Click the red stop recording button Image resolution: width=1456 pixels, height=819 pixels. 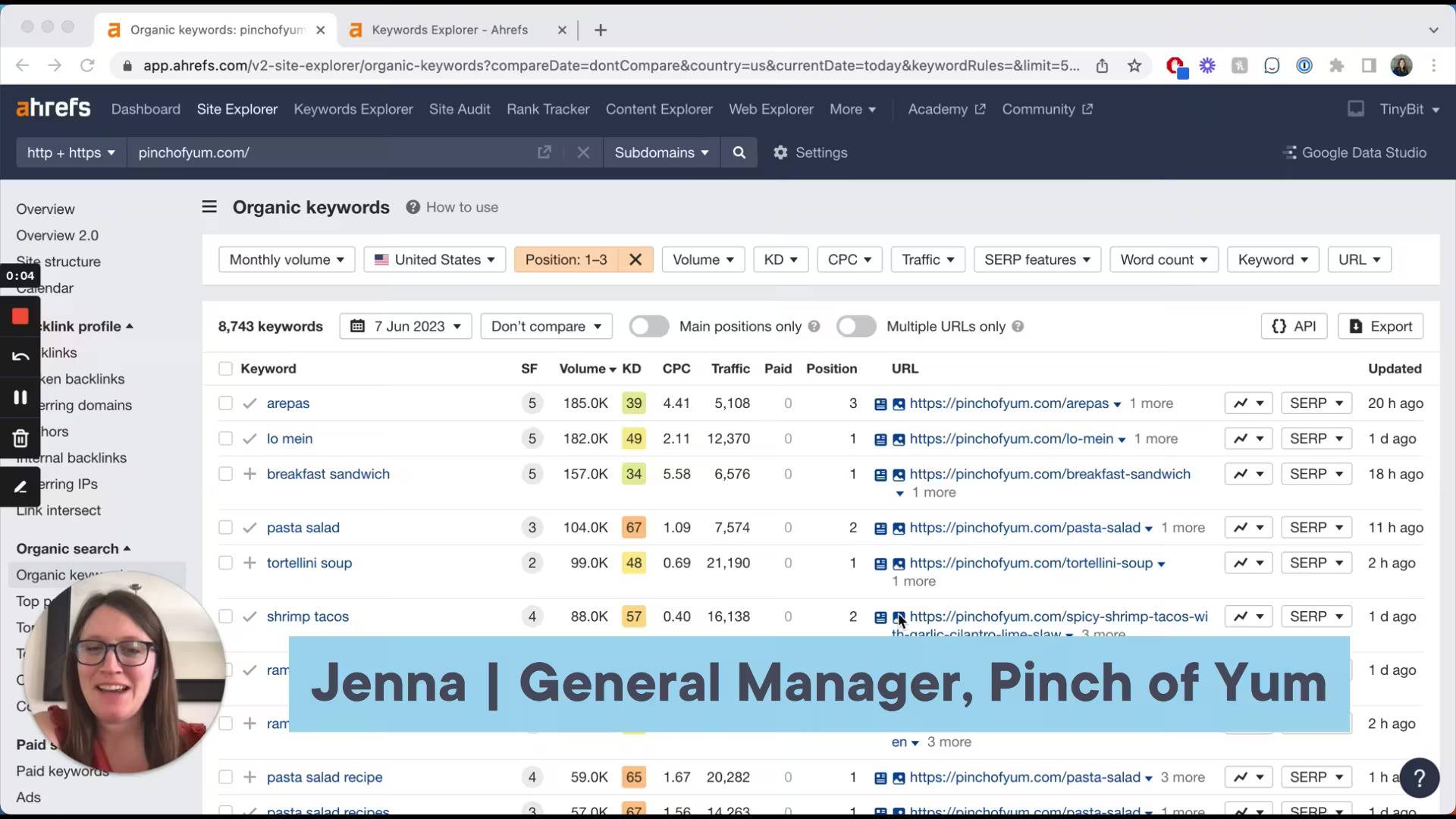20,316
